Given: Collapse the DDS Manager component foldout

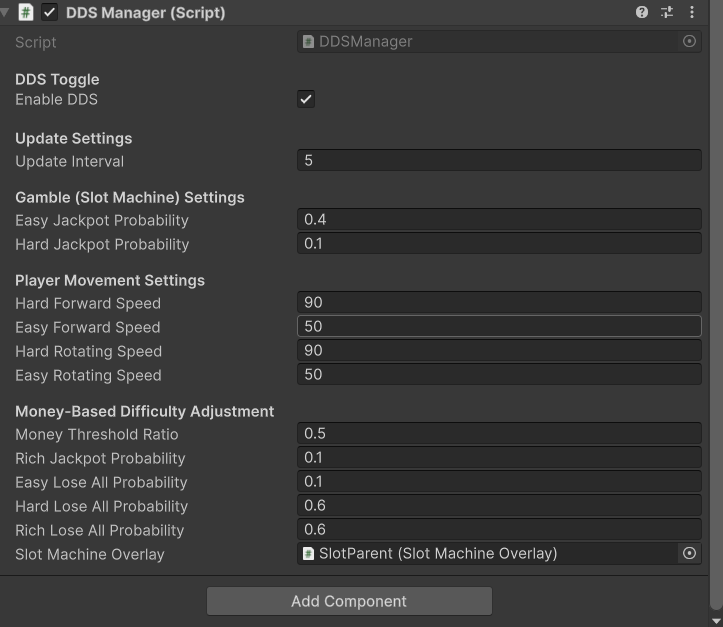Looking at the screenshot, I should tap(6, 13).
